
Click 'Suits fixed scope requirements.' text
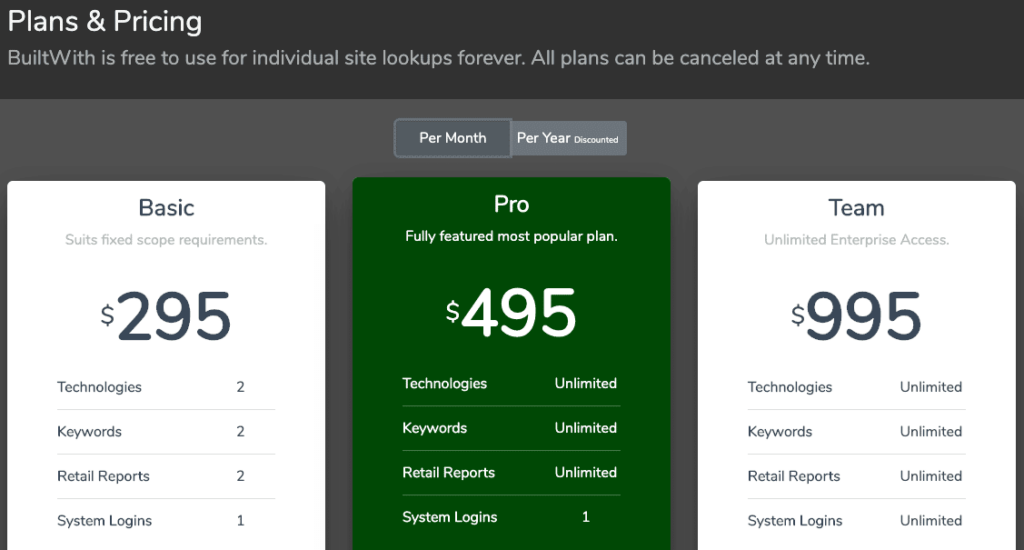coord(166,240)
